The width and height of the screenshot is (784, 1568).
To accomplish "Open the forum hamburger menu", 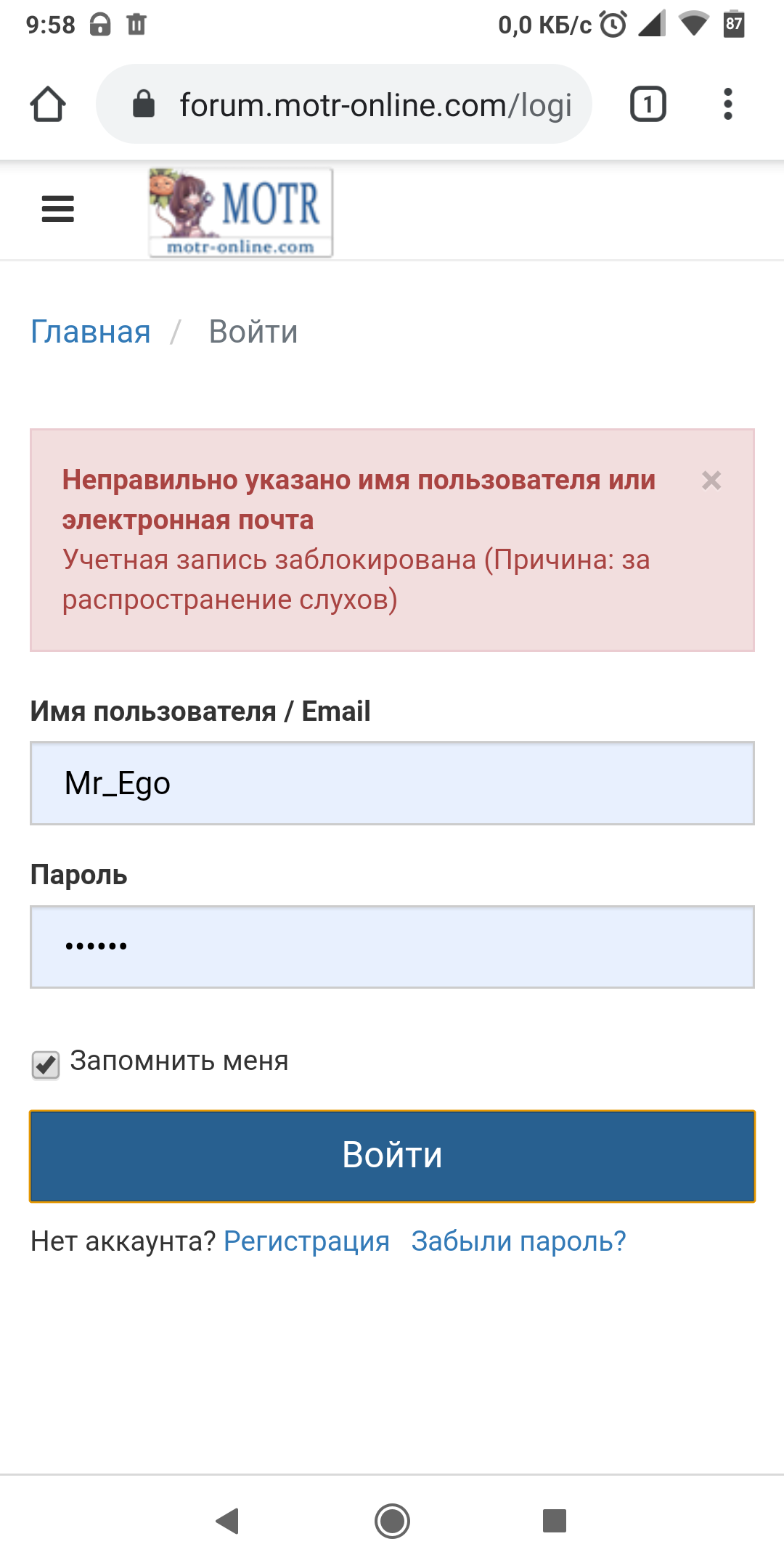I will pyautogui.click(x=58, y=209).
